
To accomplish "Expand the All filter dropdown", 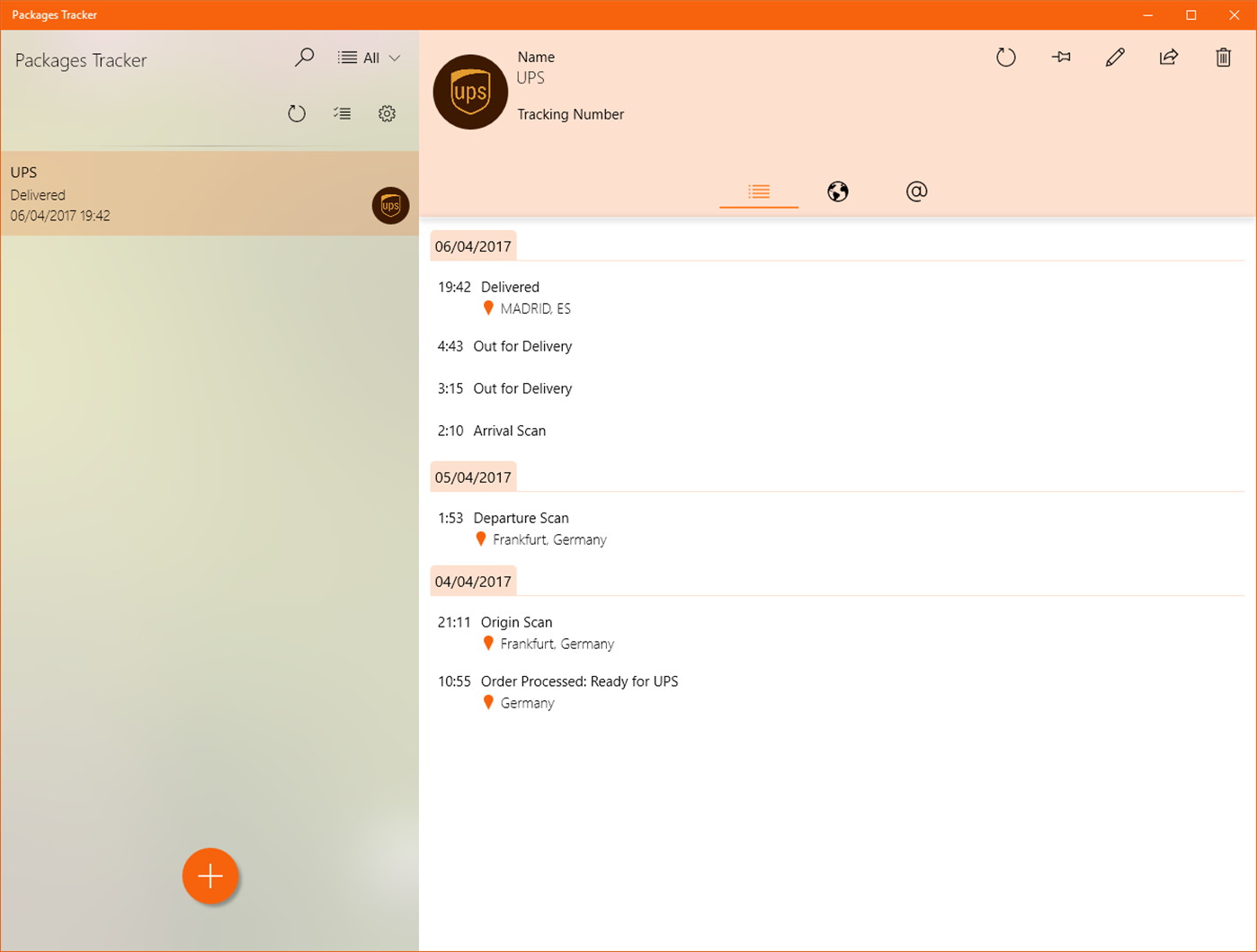I will click(369, 58).
